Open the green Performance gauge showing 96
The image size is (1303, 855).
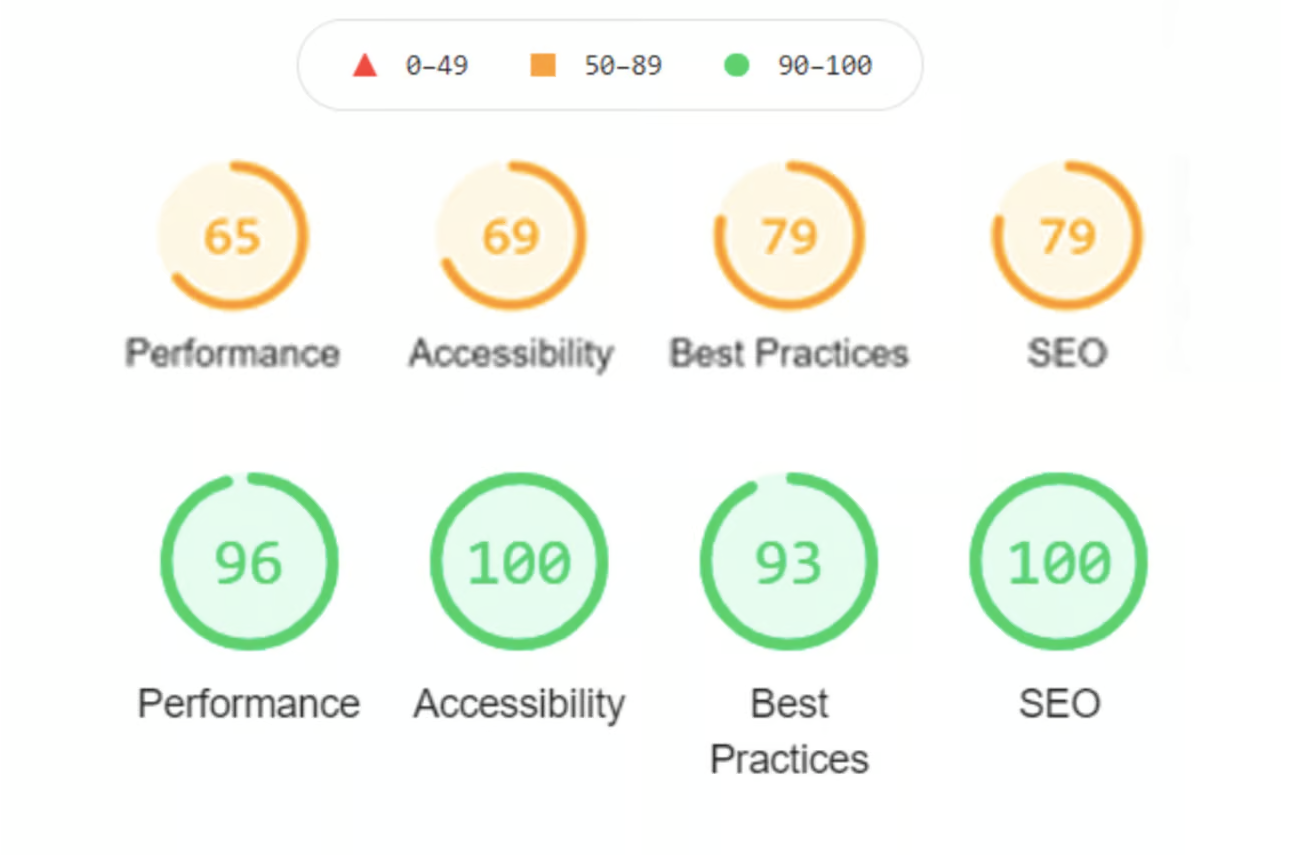click(x=249, y=562)
